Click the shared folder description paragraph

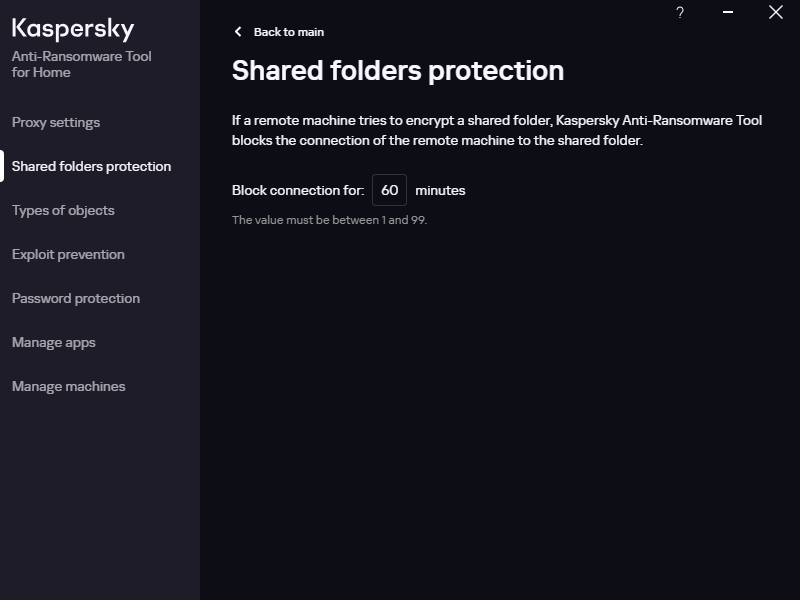pos(497,130)
